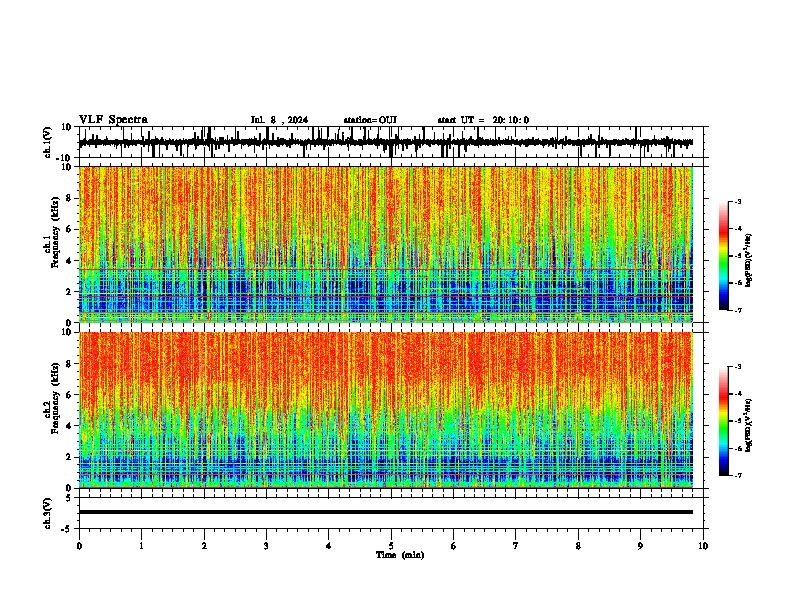Click the "-7" label on ch.1 color scale

(737, 310)
